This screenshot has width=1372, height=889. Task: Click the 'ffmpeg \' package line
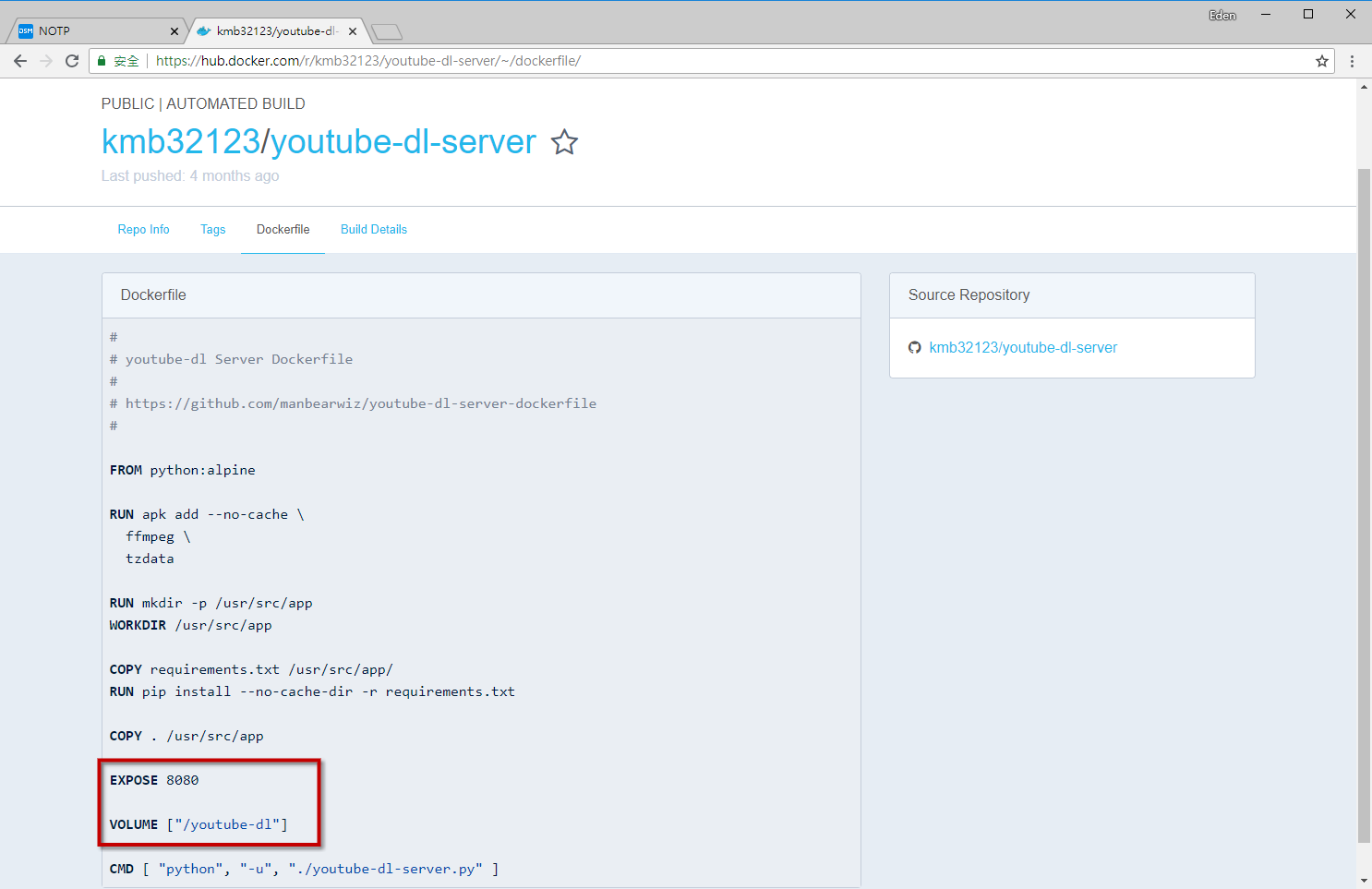(x=158, y=536)
